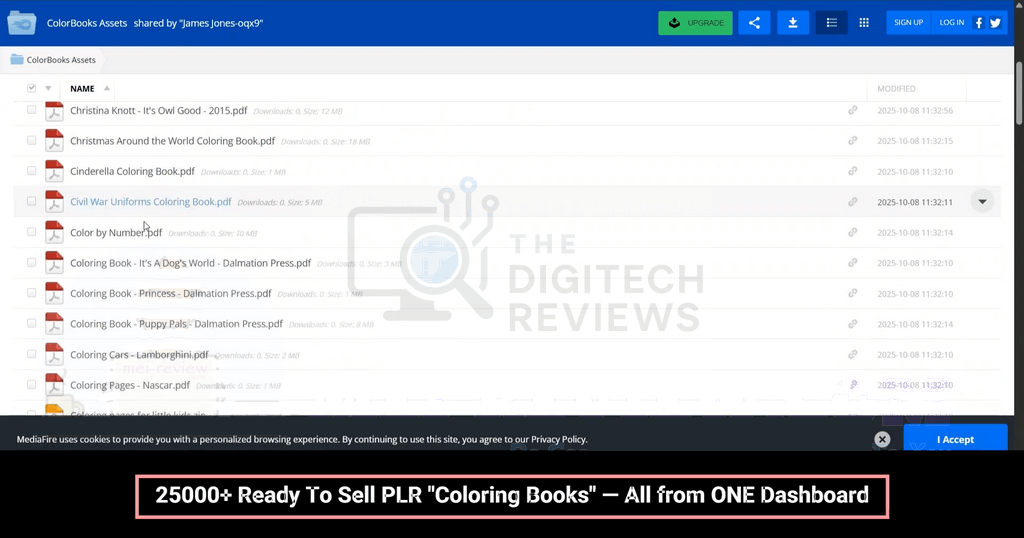
Task: Check the box for Puppy Pals pdf
Action: 31,323
